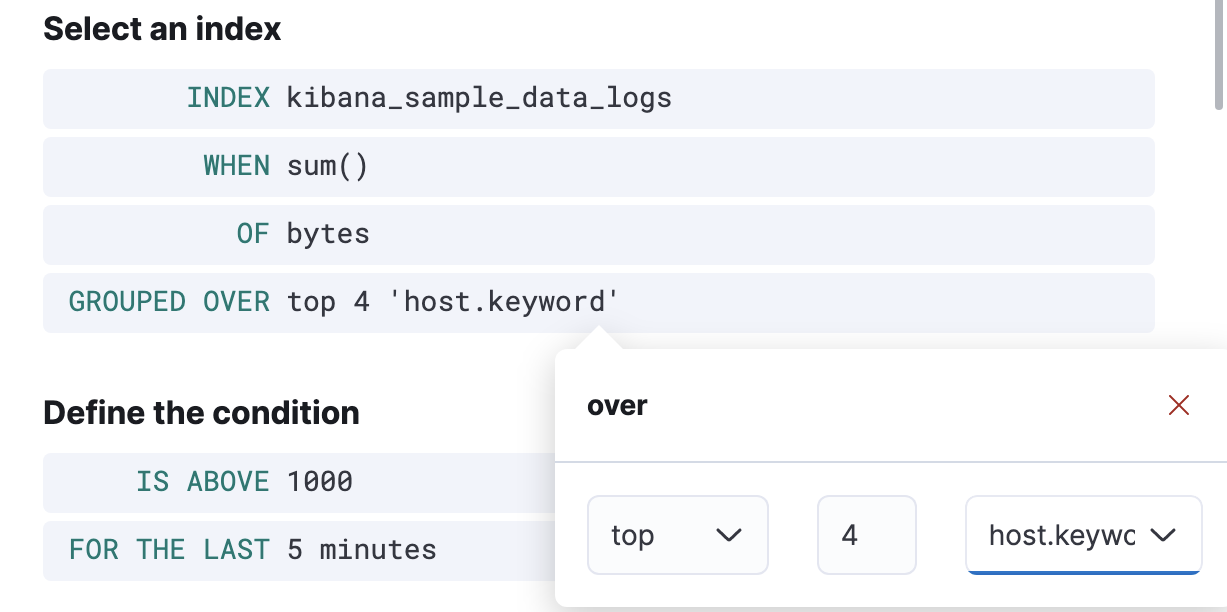Click the FOR THE LAST label

click(169, 550)
